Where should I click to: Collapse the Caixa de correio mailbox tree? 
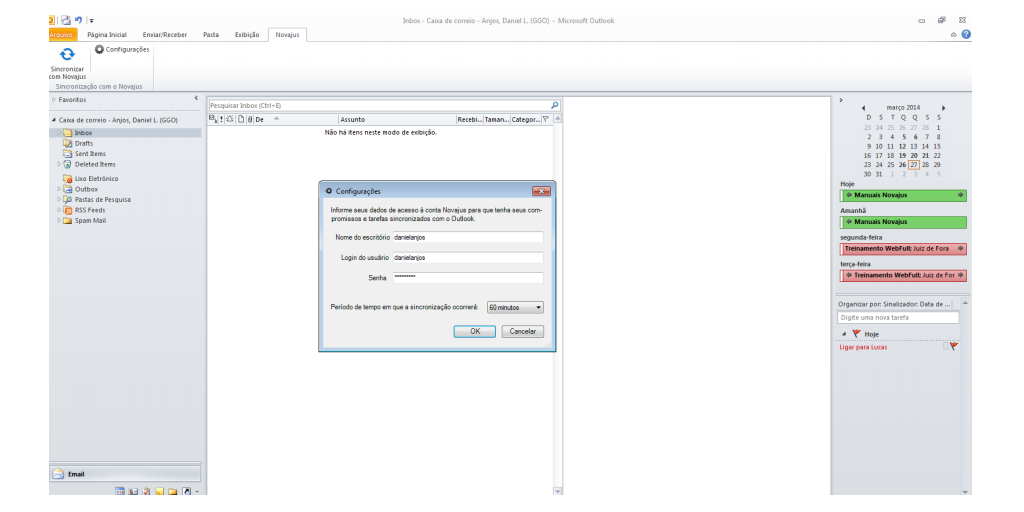[x=54, y=120]
